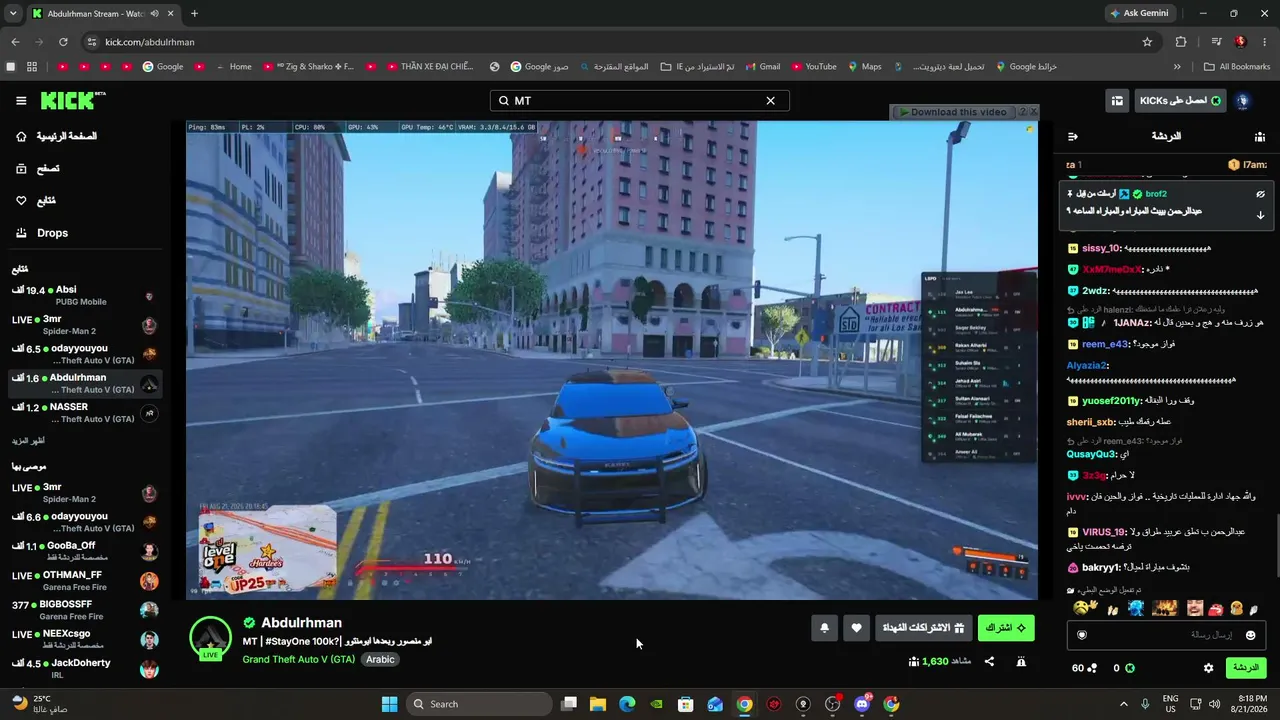Viewport: 1280px width, 720px height.
Task: Open the Maps bookmark
Action: (865, 67)
